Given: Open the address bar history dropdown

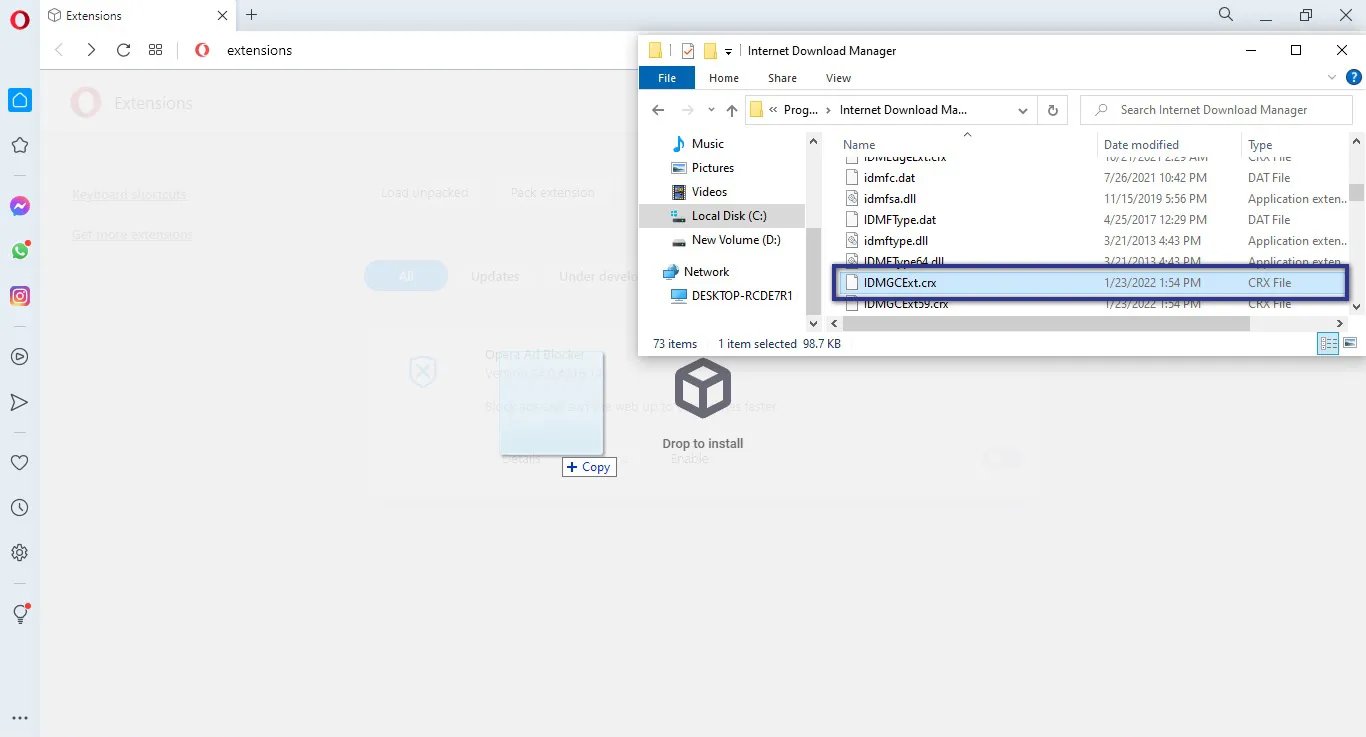Looking at the screenshot, I should pos(1022,110).
